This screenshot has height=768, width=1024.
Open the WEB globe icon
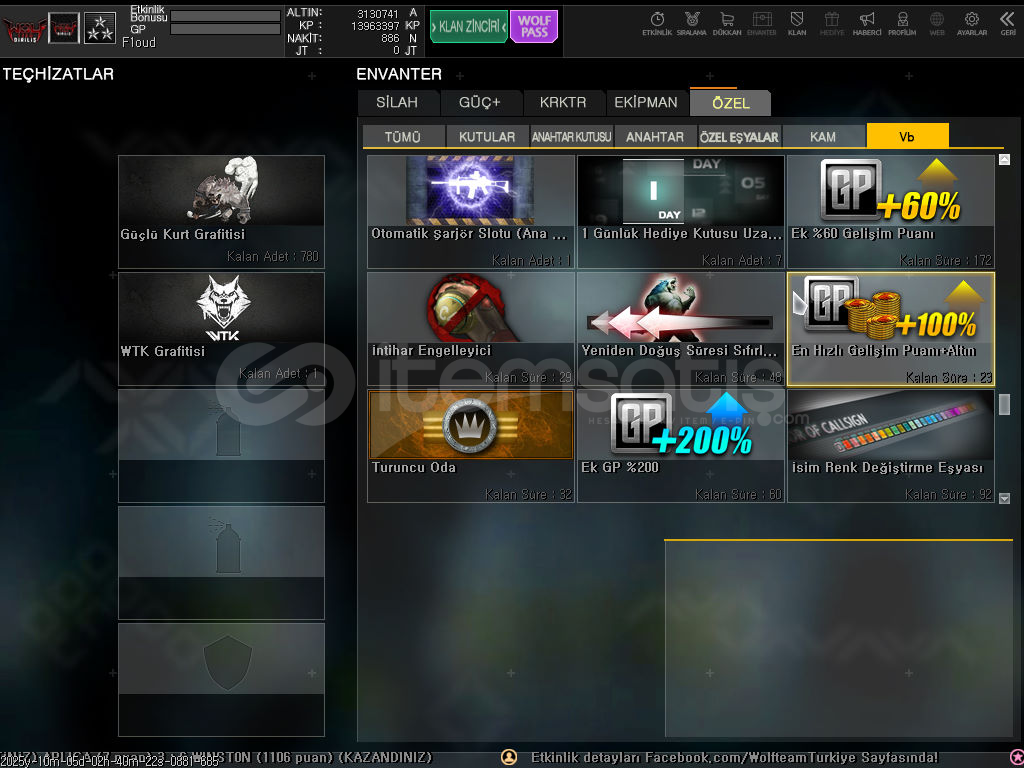[937, 23]
